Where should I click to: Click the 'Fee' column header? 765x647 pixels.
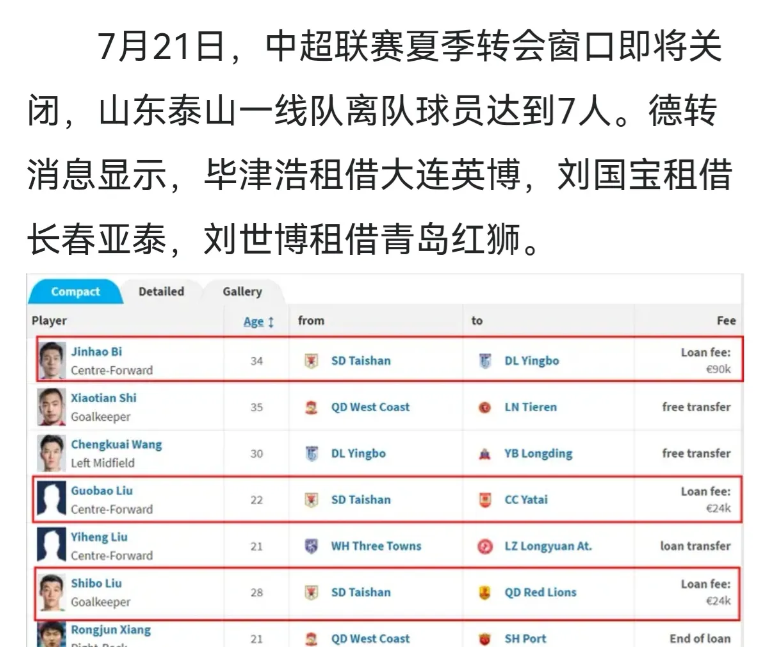click(x=726, y=321)
